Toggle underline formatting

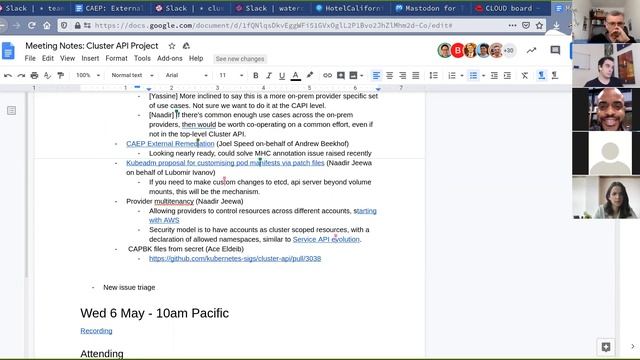[282, 76]
